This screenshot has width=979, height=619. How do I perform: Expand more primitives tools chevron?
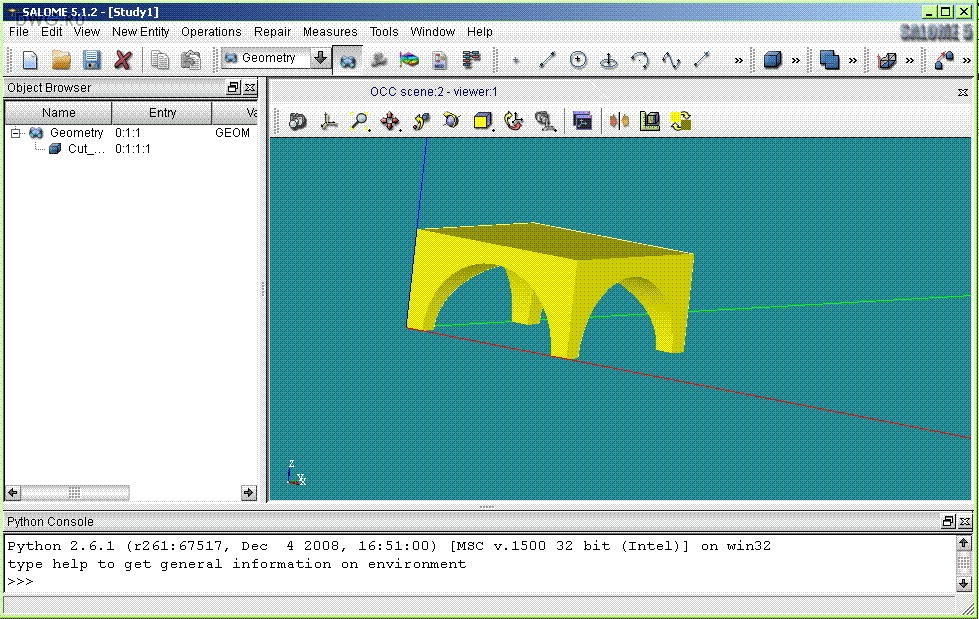795,61
